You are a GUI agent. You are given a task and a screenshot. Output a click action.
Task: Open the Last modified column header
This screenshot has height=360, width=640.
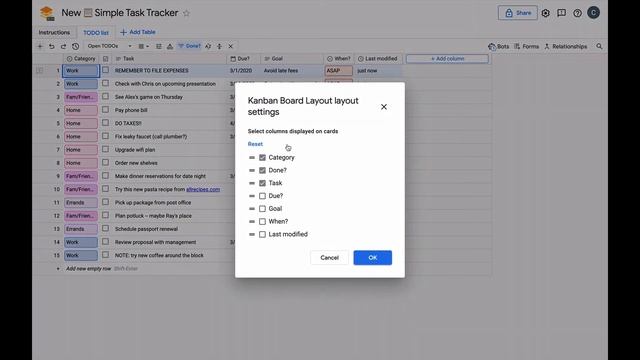click(378, 59)
